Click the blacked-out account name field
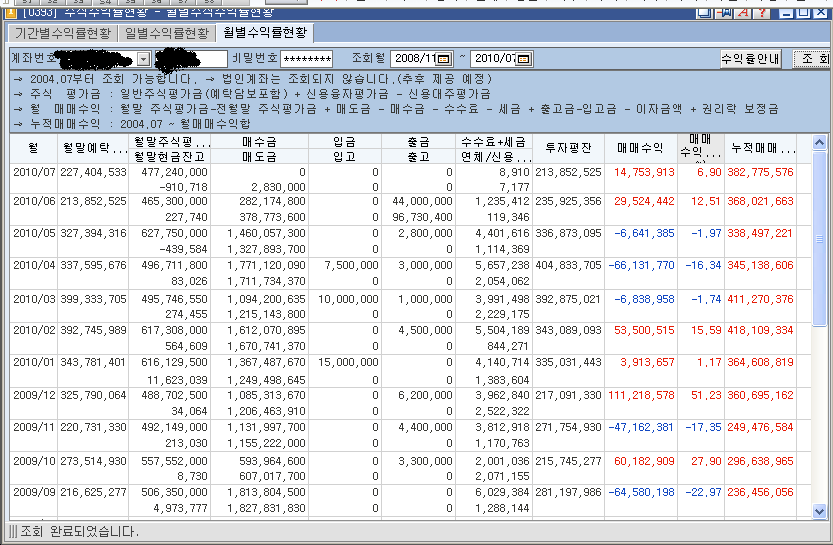This screenshot has width=833, height=545. click(x=191, y=58)
